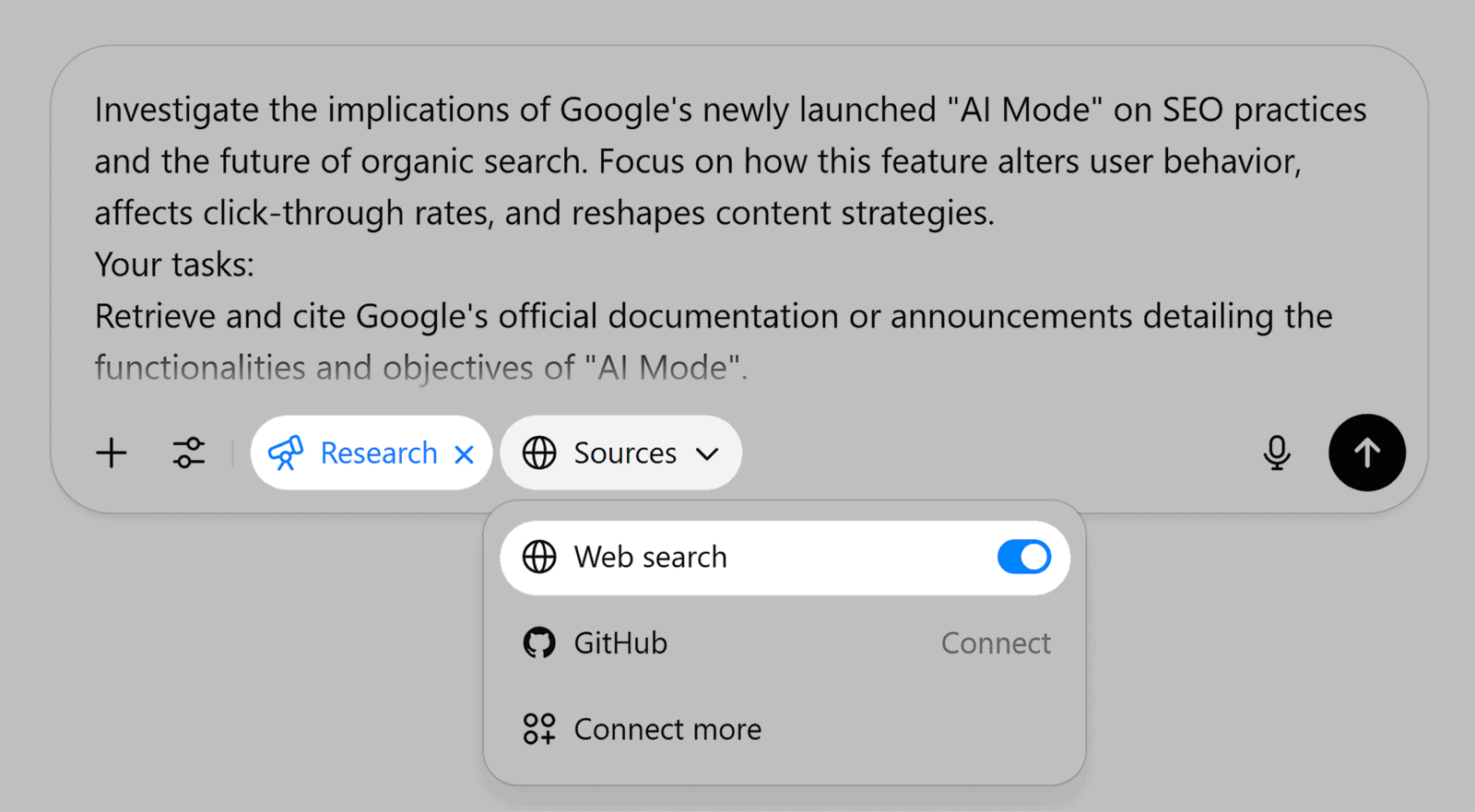Screen dimensions: 1475x812
Task: Remove the Research chip via its X
Action: tap(464, 453)
